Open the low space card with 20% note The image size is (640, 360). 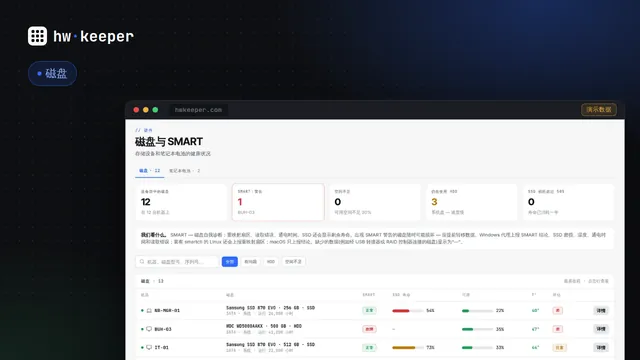point(375,202)
